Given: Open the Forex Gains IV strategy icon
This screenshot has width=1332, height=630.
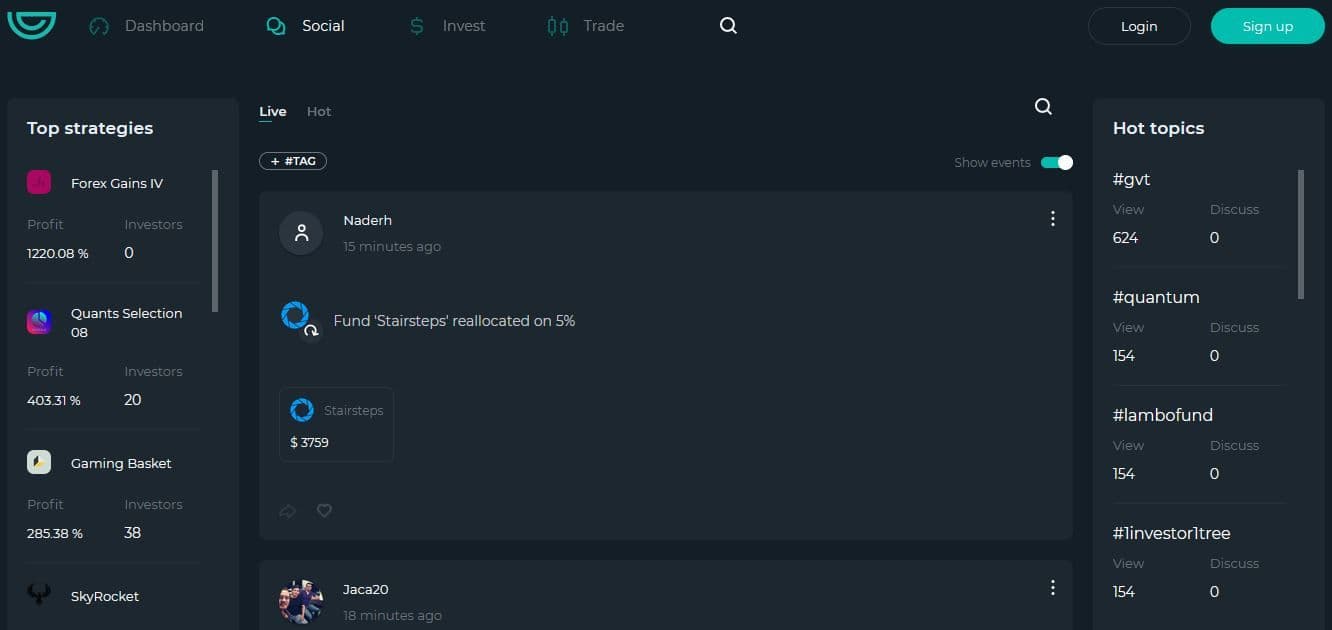Looking at the screenshot, I should 39,182.
